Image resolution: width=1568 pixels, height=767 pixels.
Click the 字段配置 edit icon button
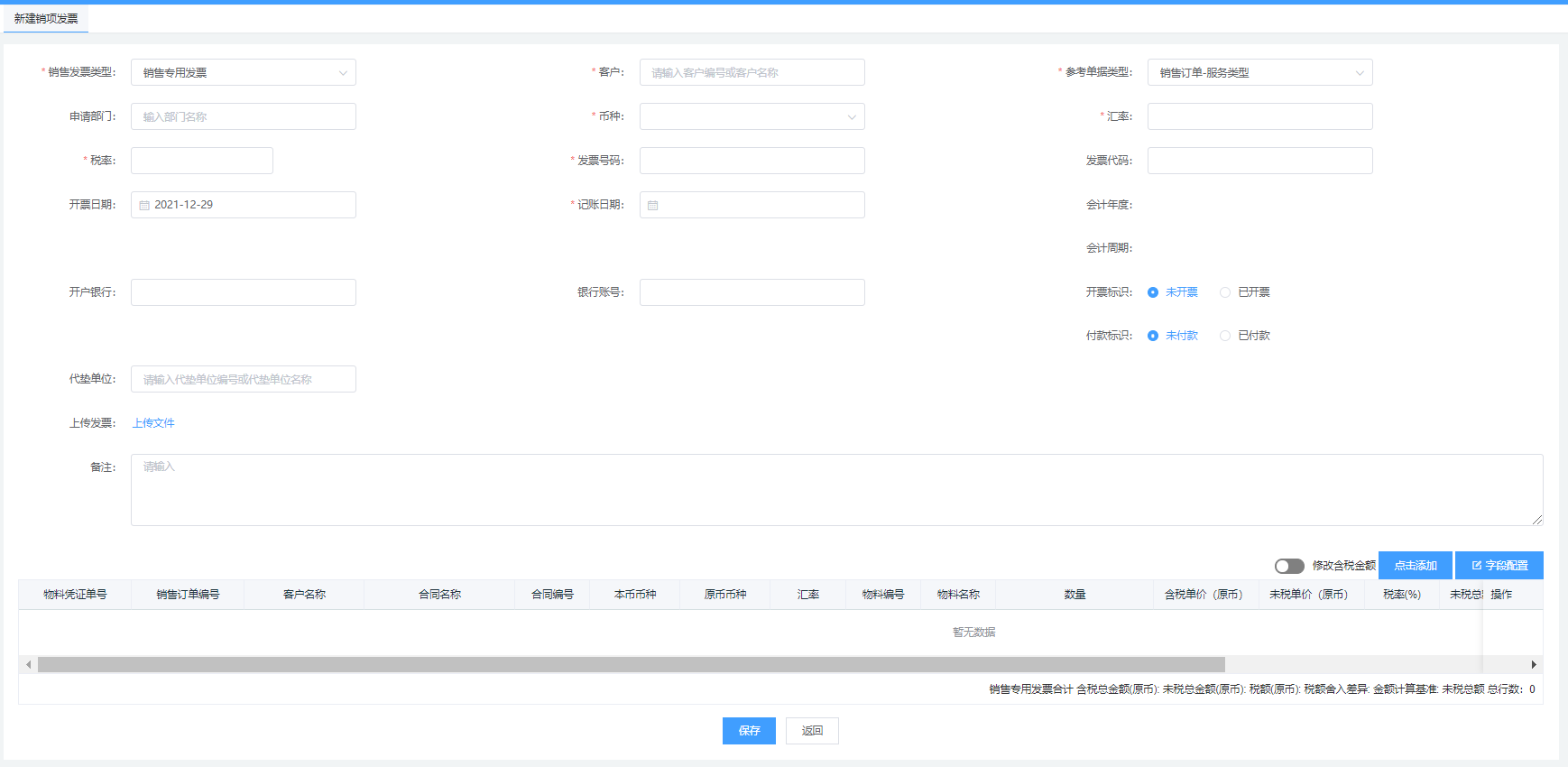[1499, 566]
